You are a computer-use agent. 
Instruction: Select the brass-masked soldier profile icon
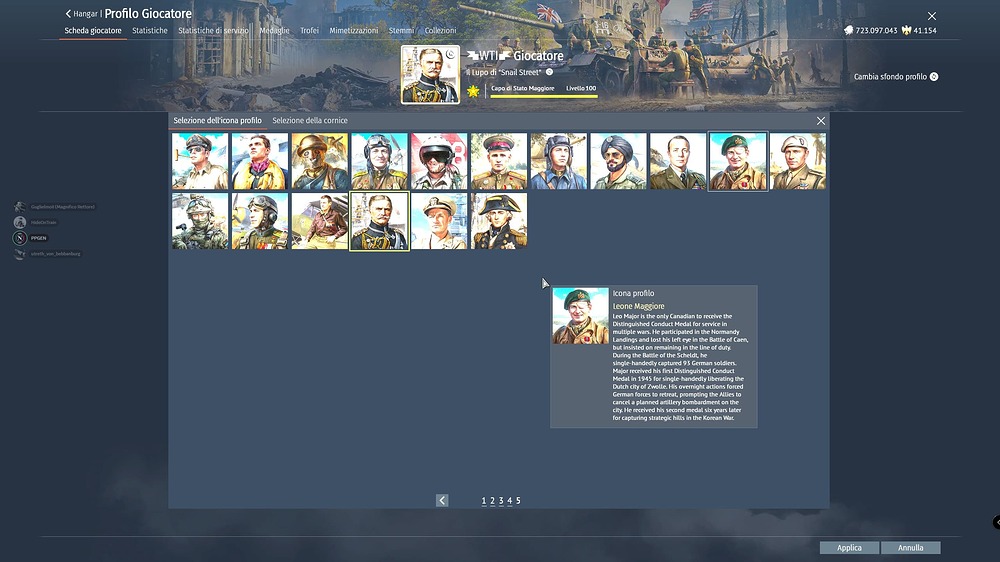[x=320, y=161]
